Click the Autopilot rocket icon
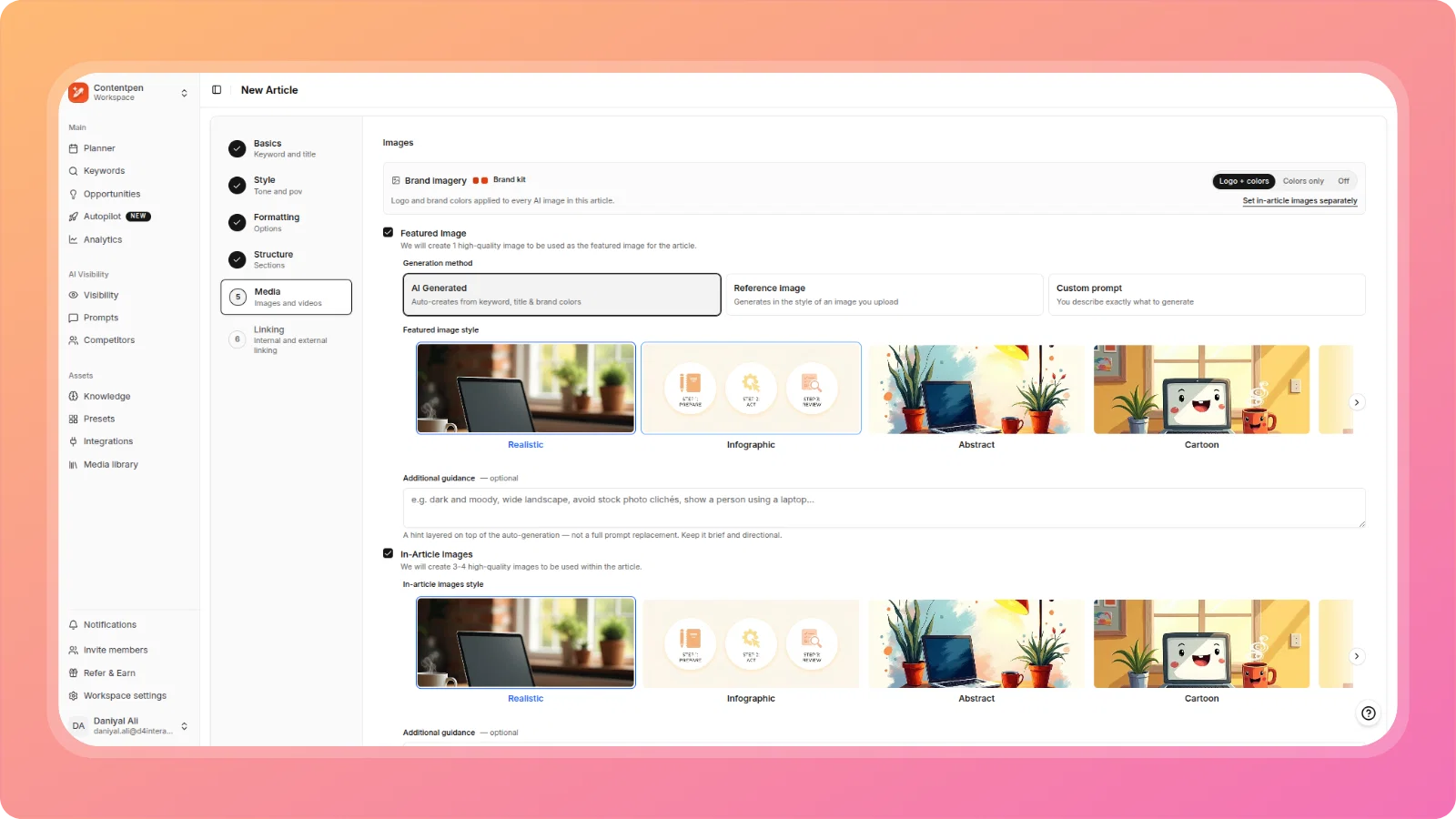Screen dimensions: 1456x819 click(74, 217)
